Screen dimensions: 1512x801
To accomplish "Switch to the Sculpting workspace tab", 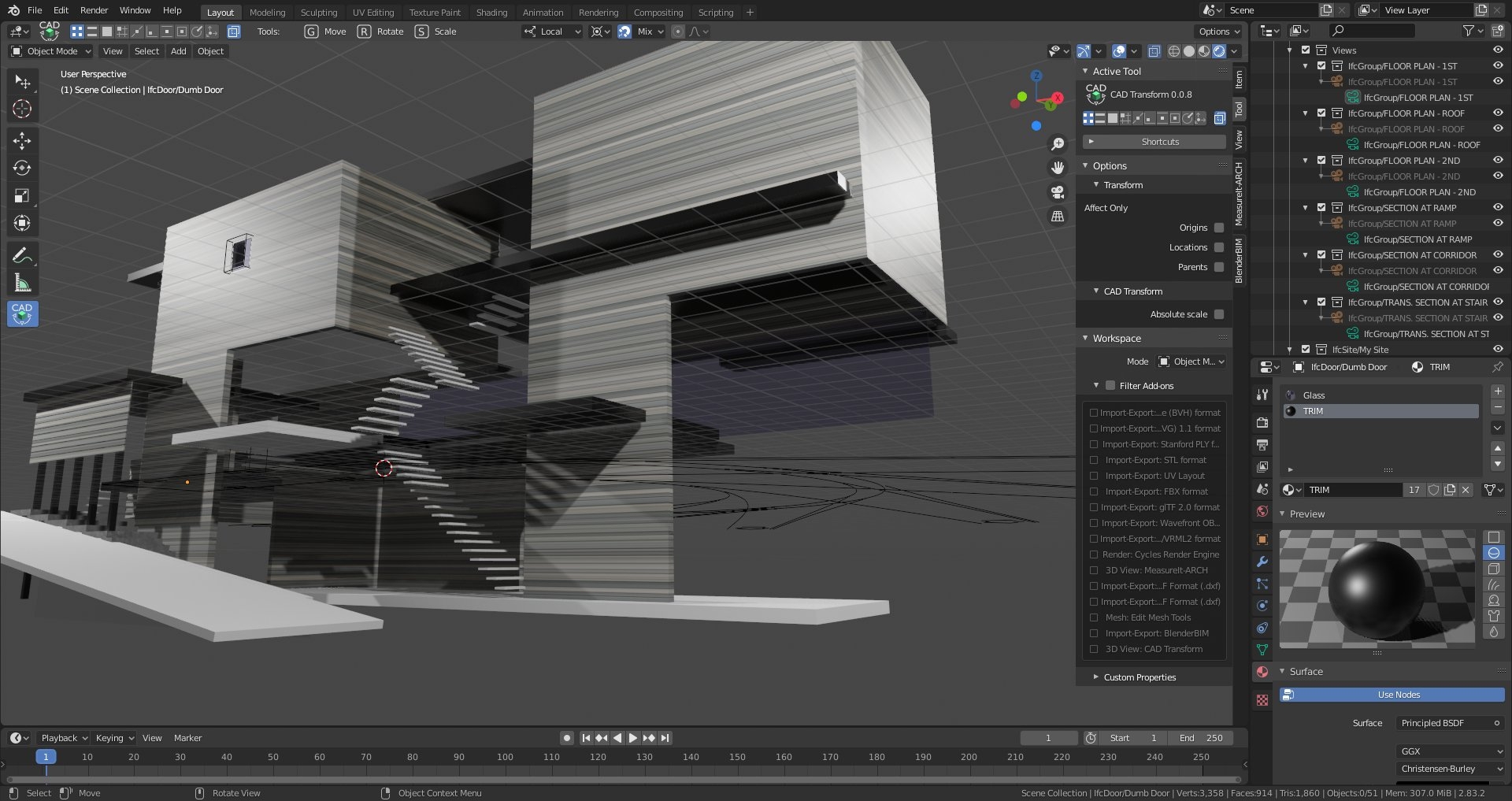I will (x=319, y=12).
